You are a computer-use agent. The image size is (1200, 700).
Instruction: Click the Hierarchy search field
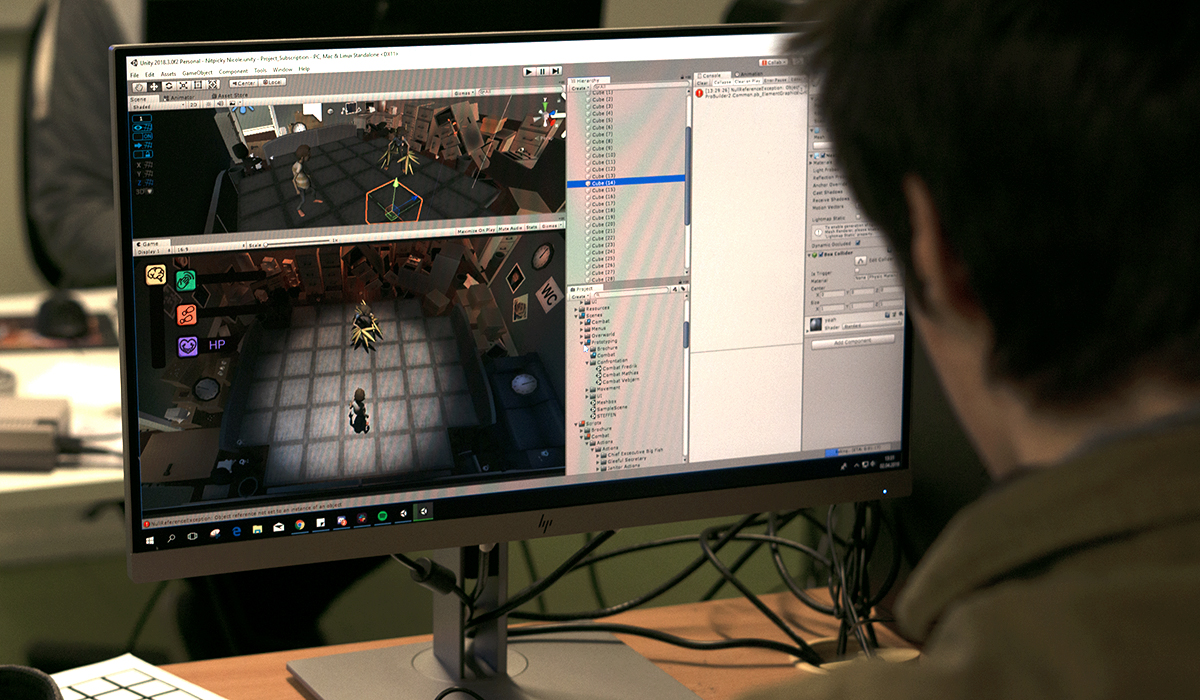pyautogui.click(x=642, y=84)
